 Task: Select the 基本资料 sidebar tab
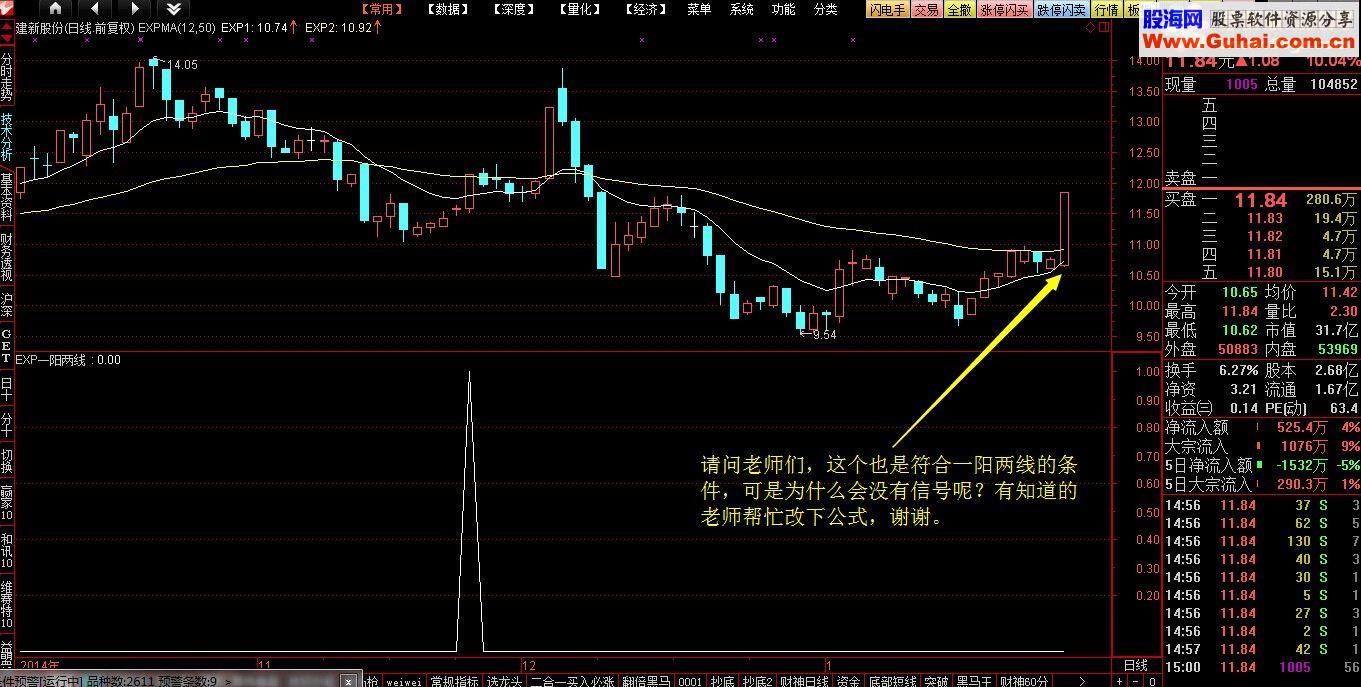click(x=7, y=196)
